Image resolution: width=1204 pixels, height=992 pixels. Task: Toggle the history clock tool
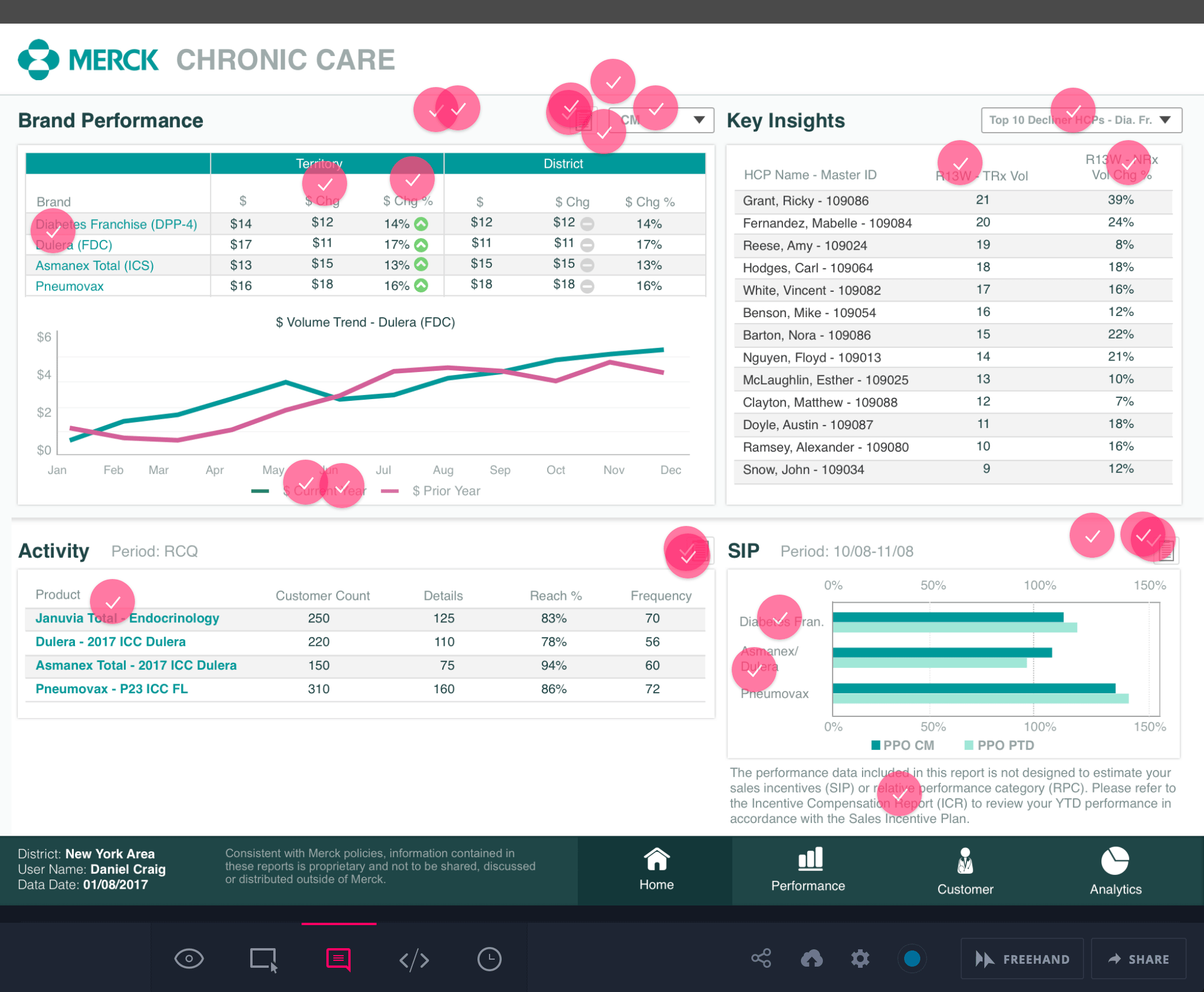click(490, 959)
